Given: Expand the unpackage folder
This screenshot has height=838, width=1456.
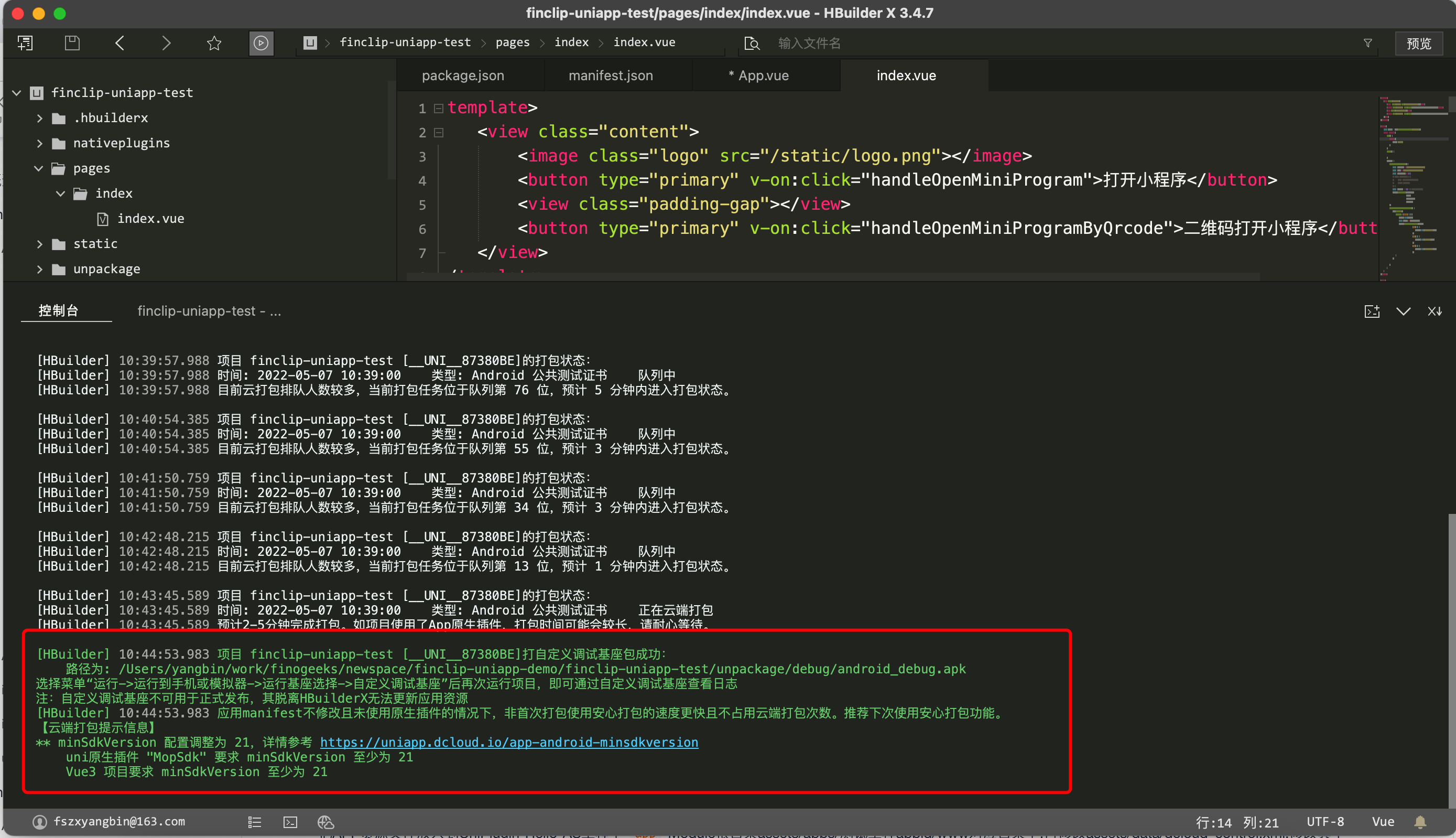Looking at the screenshot, I should pyautogui.click(x=40, y=270).
